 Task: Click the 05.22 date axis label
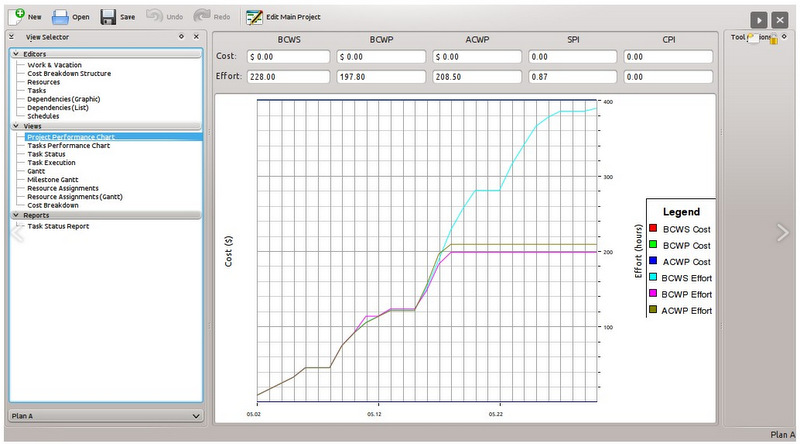pos(495,414)
